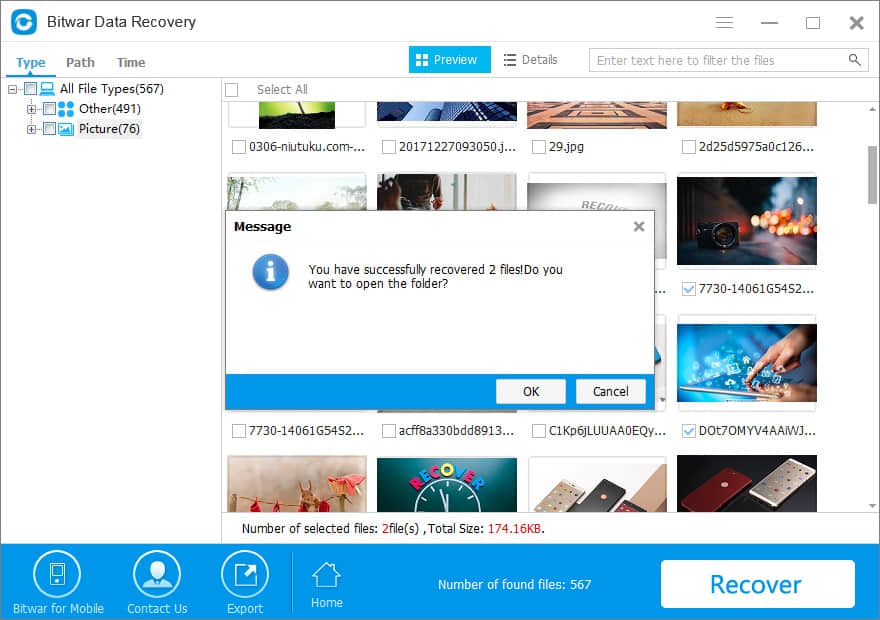
Task: Click the Other category four-dots icon
Action: (x=66, y=109)
